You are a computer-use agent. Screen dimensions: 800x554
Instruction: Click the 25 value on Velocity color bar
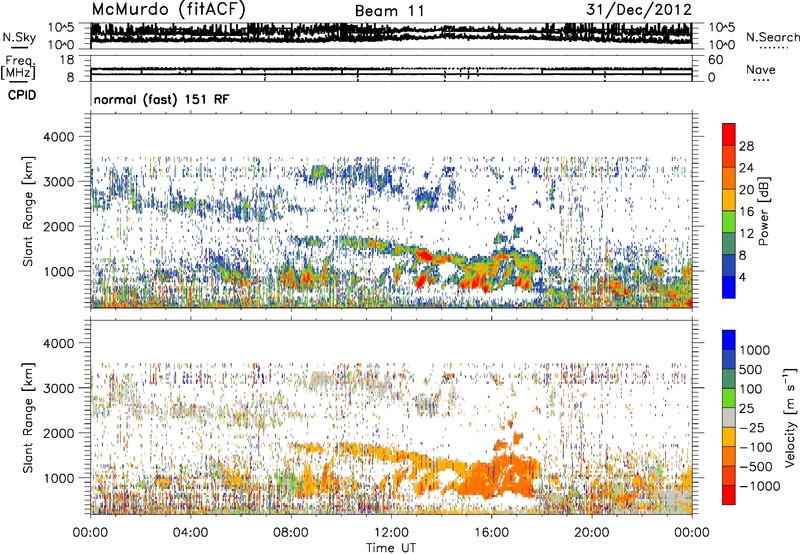coord(746,409)
